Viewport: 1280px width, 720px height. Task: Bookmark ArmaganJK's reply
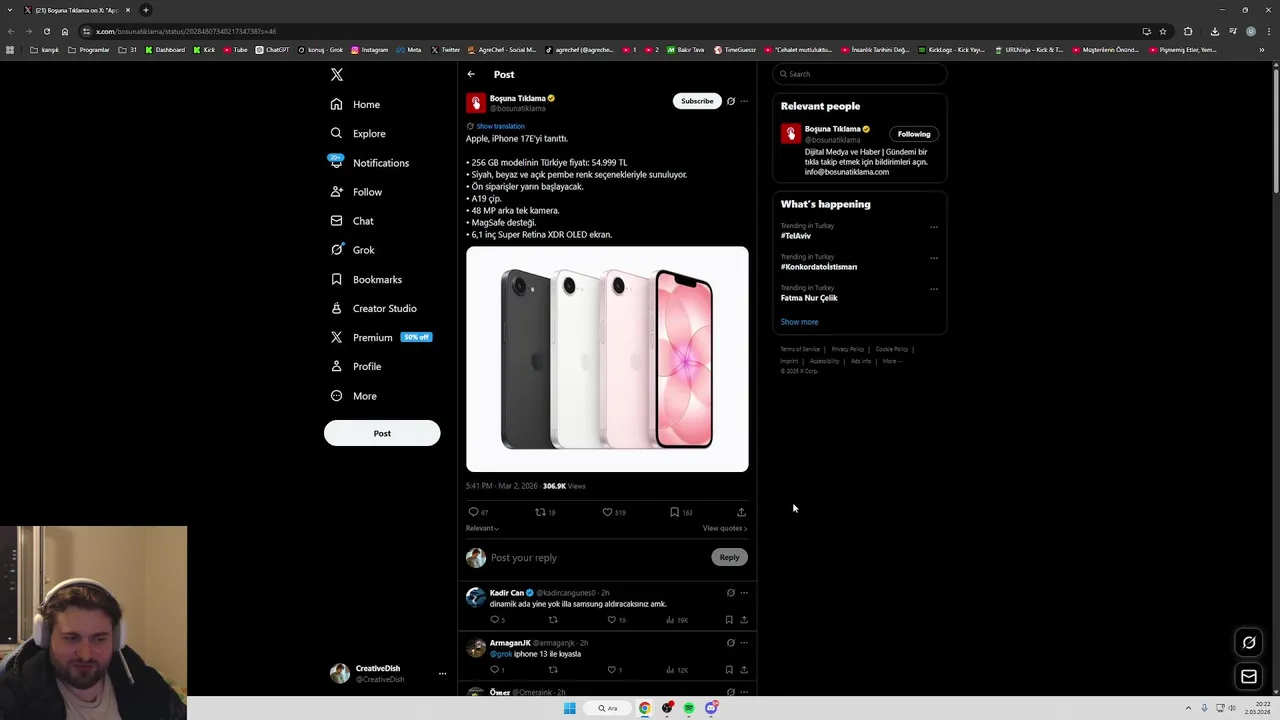tap(729, 670)
